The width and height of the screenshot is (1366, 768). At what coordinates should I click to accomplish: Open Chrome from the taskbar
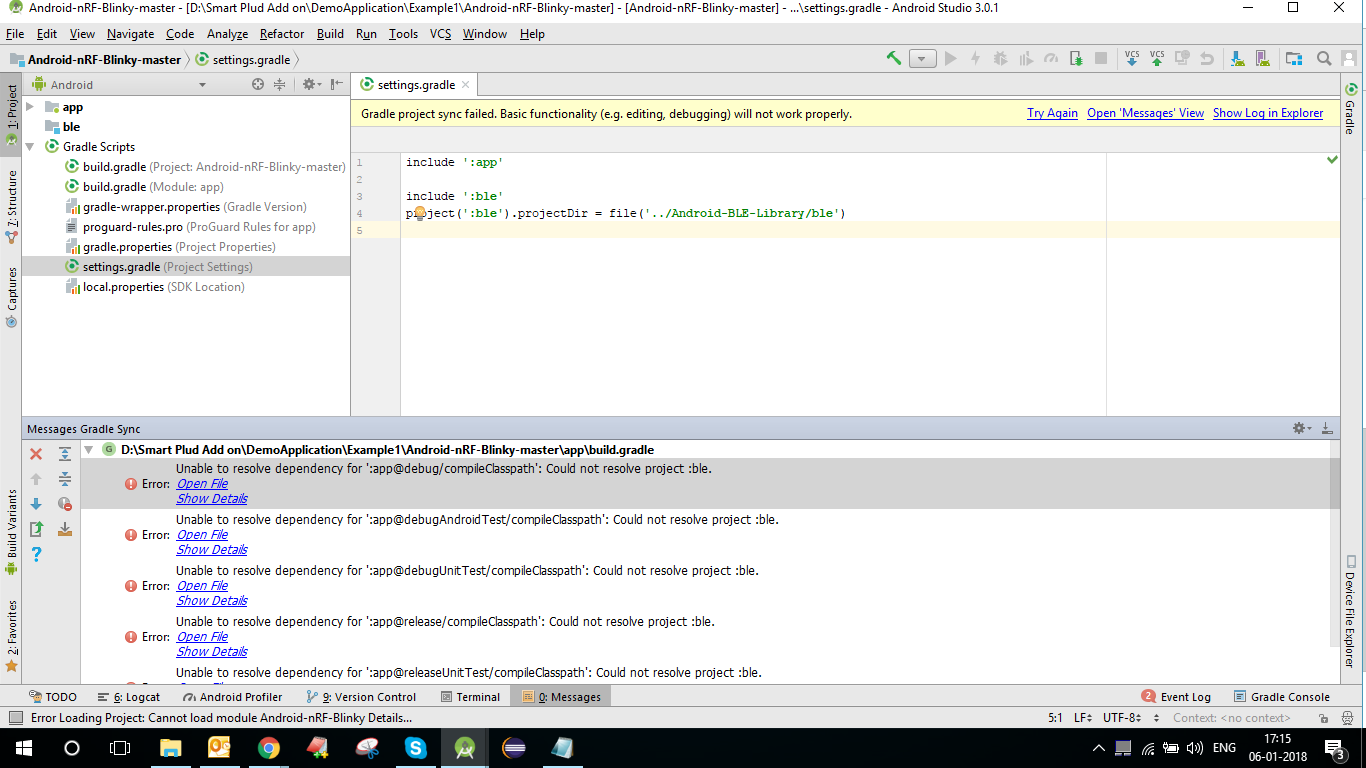269,747
